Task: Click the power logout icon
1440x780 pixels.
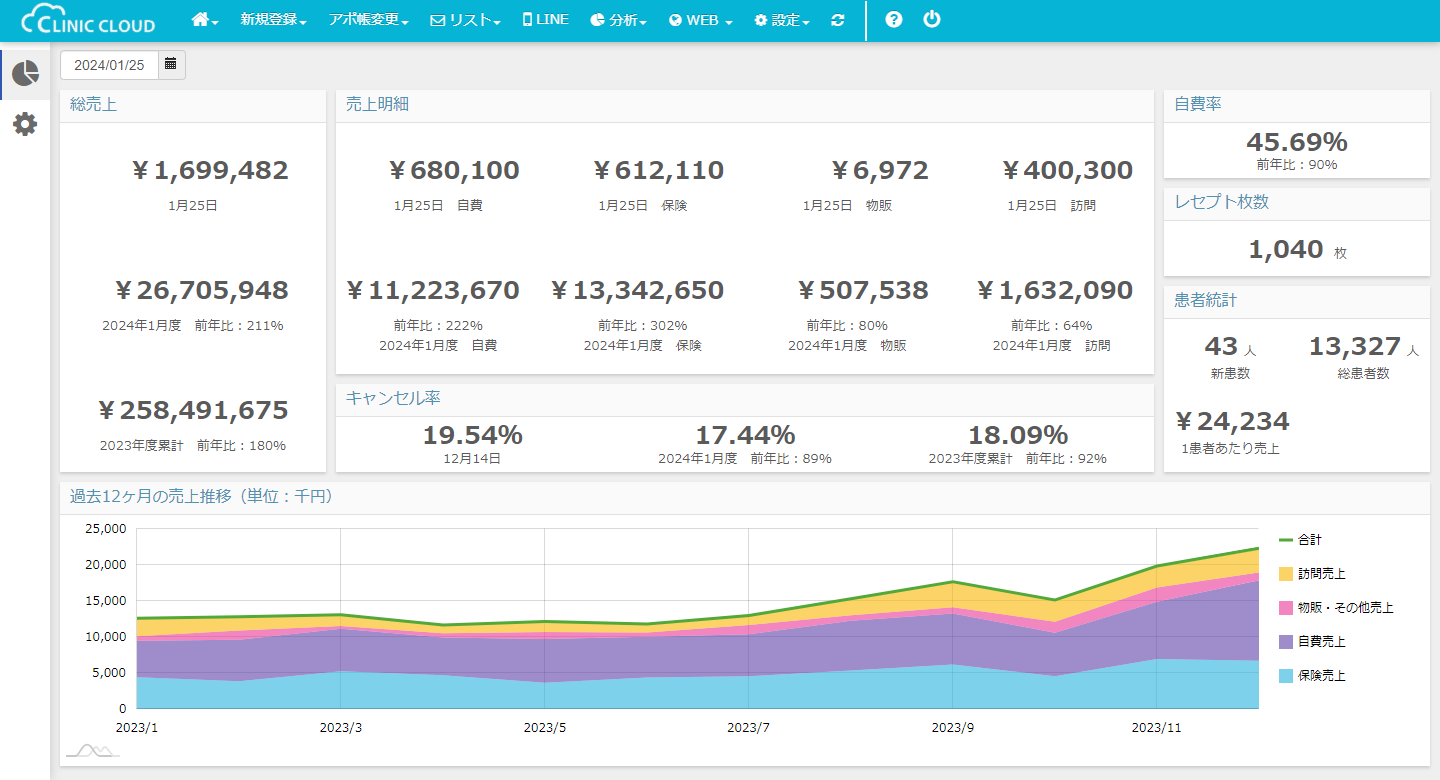Action: tap(932, 19)
